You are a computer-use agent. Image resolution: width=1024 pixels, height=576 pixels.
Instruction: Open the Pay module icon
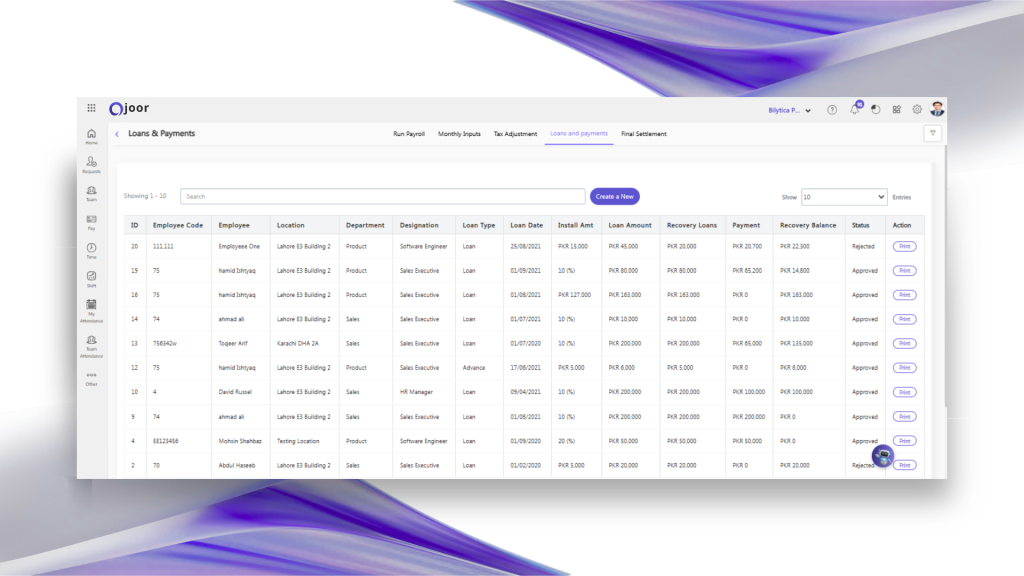point(91,220)
